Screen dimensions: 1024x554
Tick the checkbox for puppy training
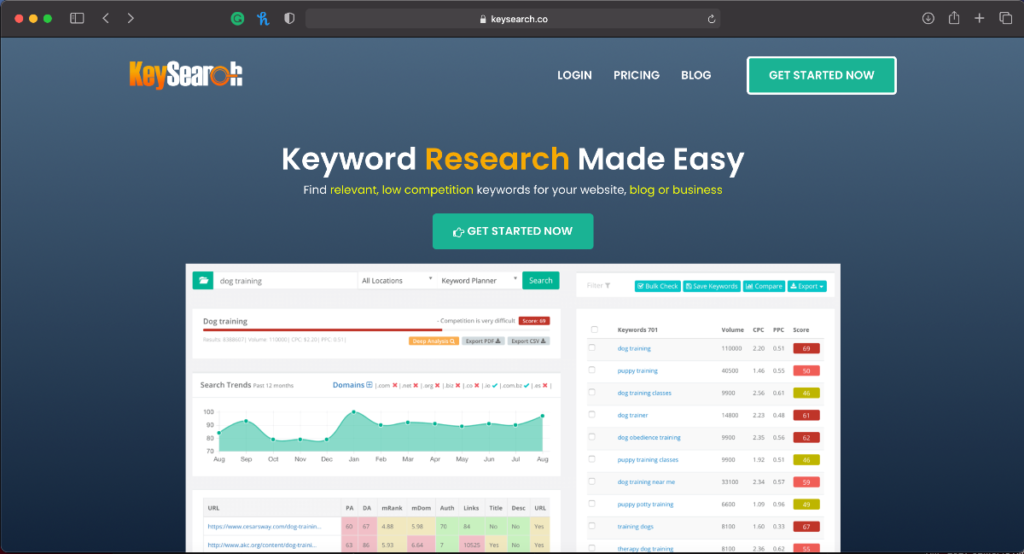point(592,370)
